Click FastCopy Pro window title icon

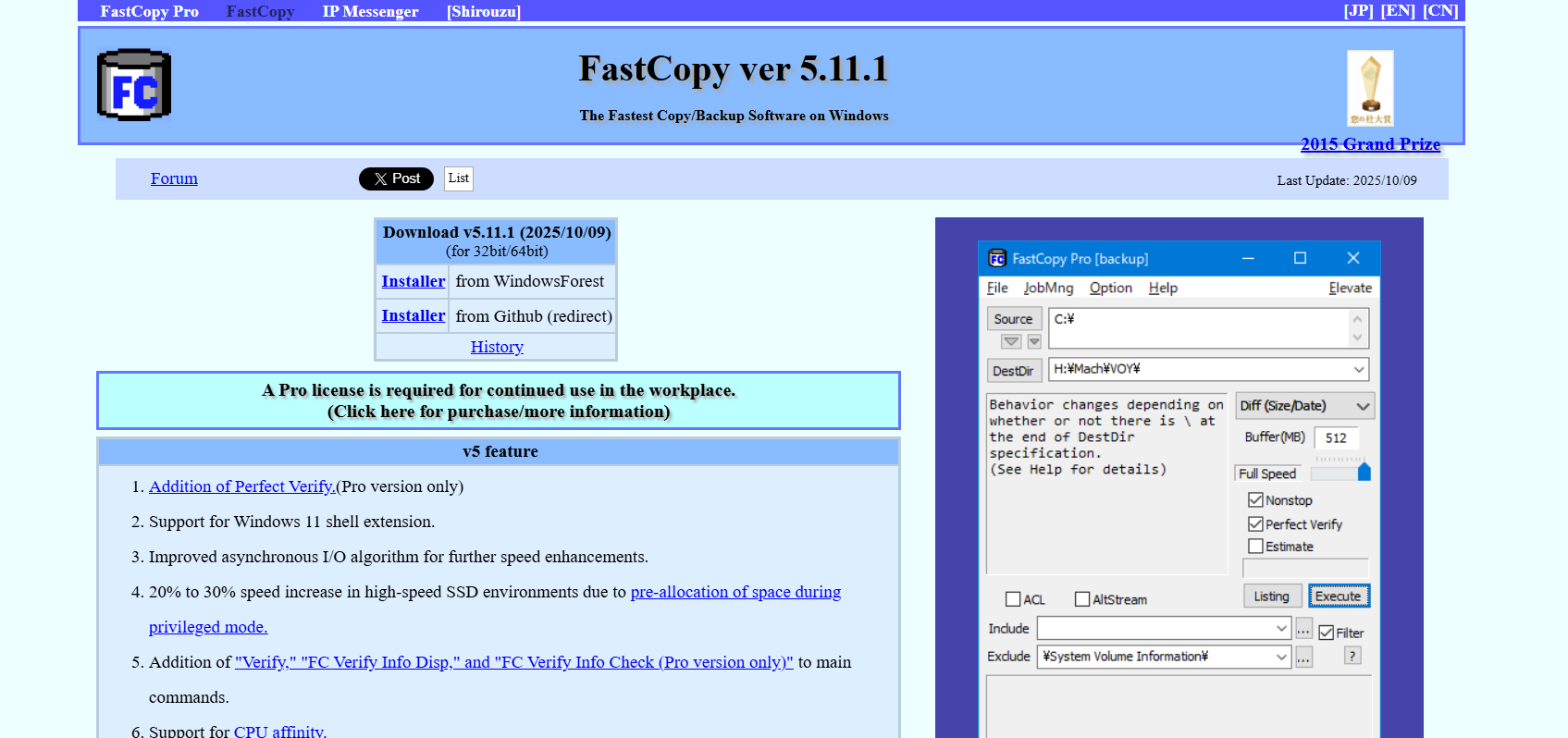(997, 258)
